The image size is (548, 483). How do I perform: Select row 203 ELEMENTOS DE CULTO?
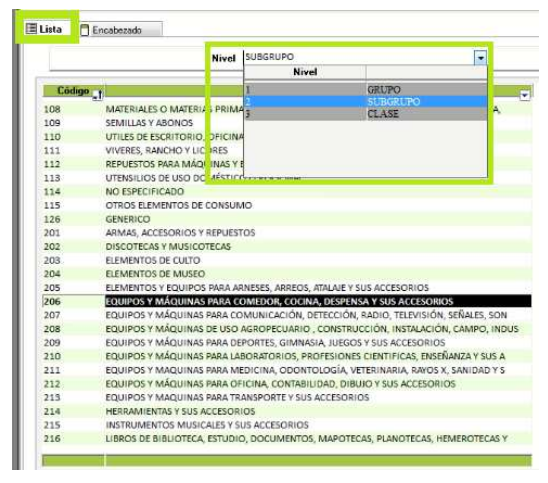(x=287, y=260)
